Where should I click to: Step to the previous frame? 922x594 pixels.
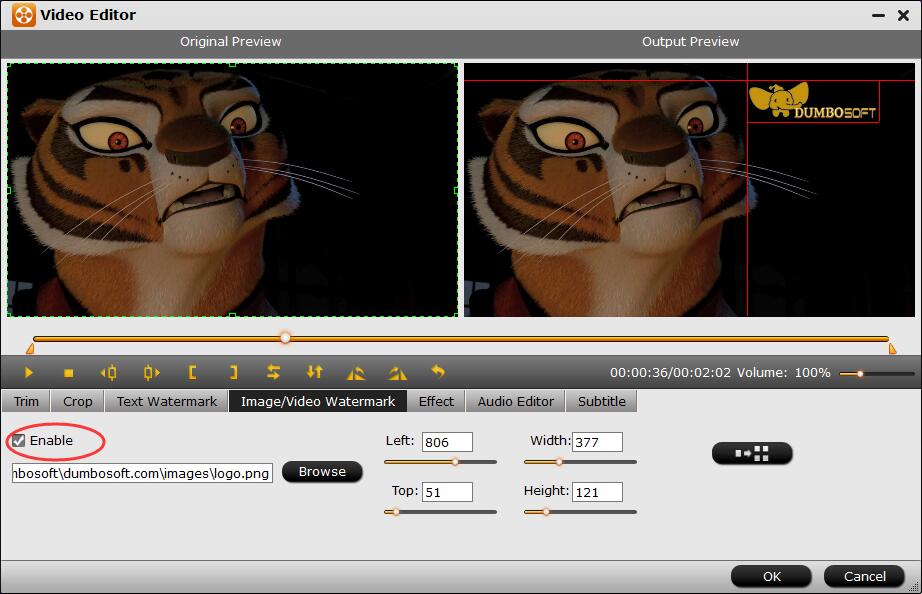pos(109,373)
